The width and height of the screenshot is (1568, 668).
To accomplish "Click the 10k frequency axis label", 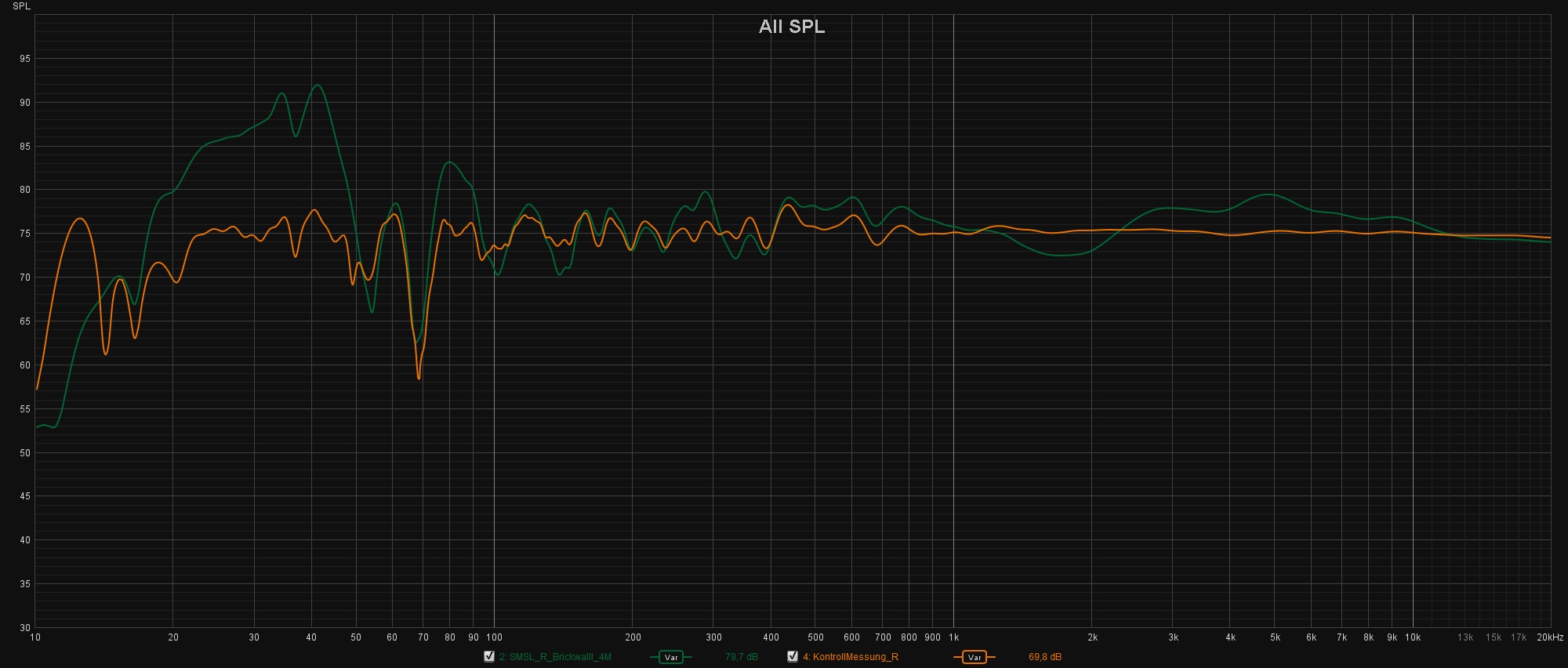I will pos(1413,637).
